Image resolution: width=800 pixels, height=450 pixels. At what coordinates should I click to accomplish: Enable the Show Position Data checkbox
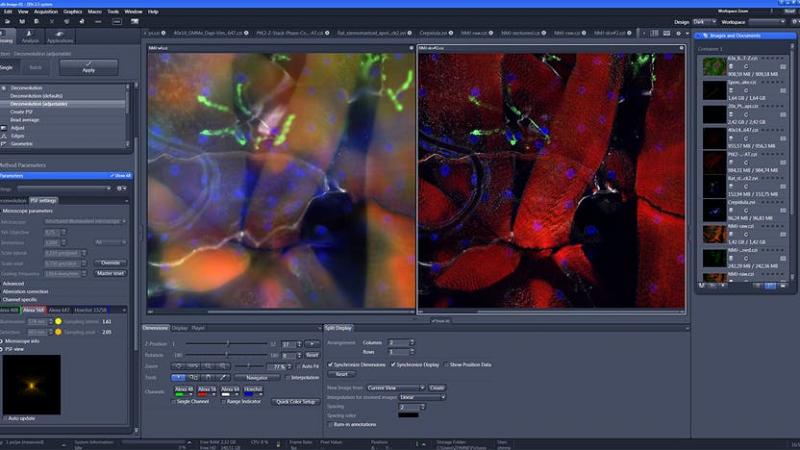coord(446,365)
